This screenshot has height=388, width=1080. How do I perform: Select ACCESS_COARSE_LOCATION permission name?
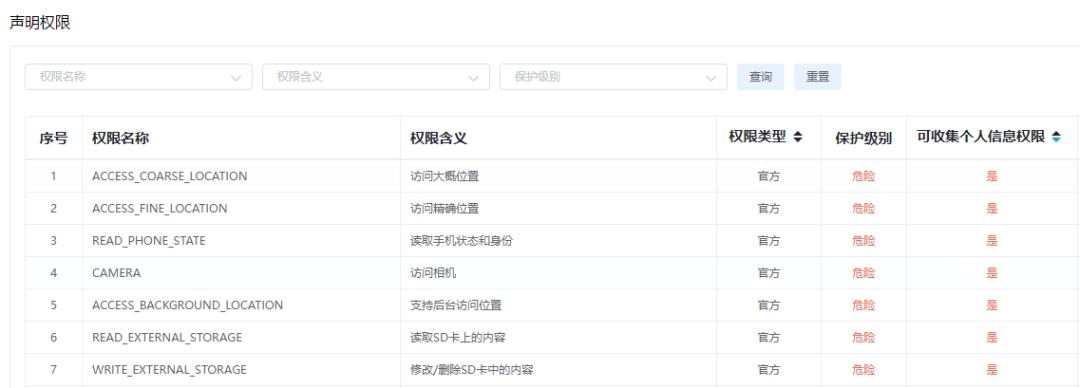[x=169, y=176]
